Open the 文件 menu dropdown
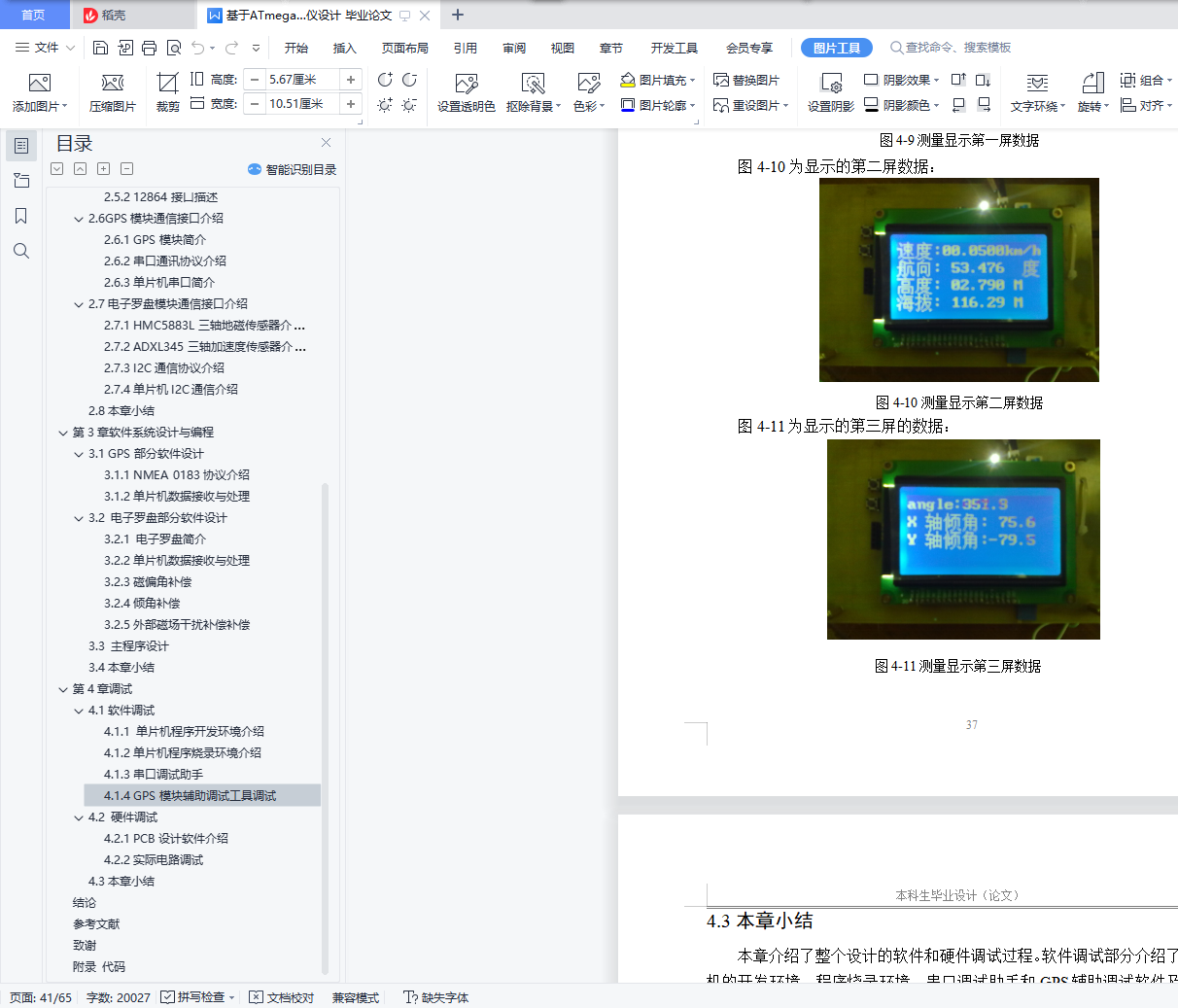 [45, 48]
